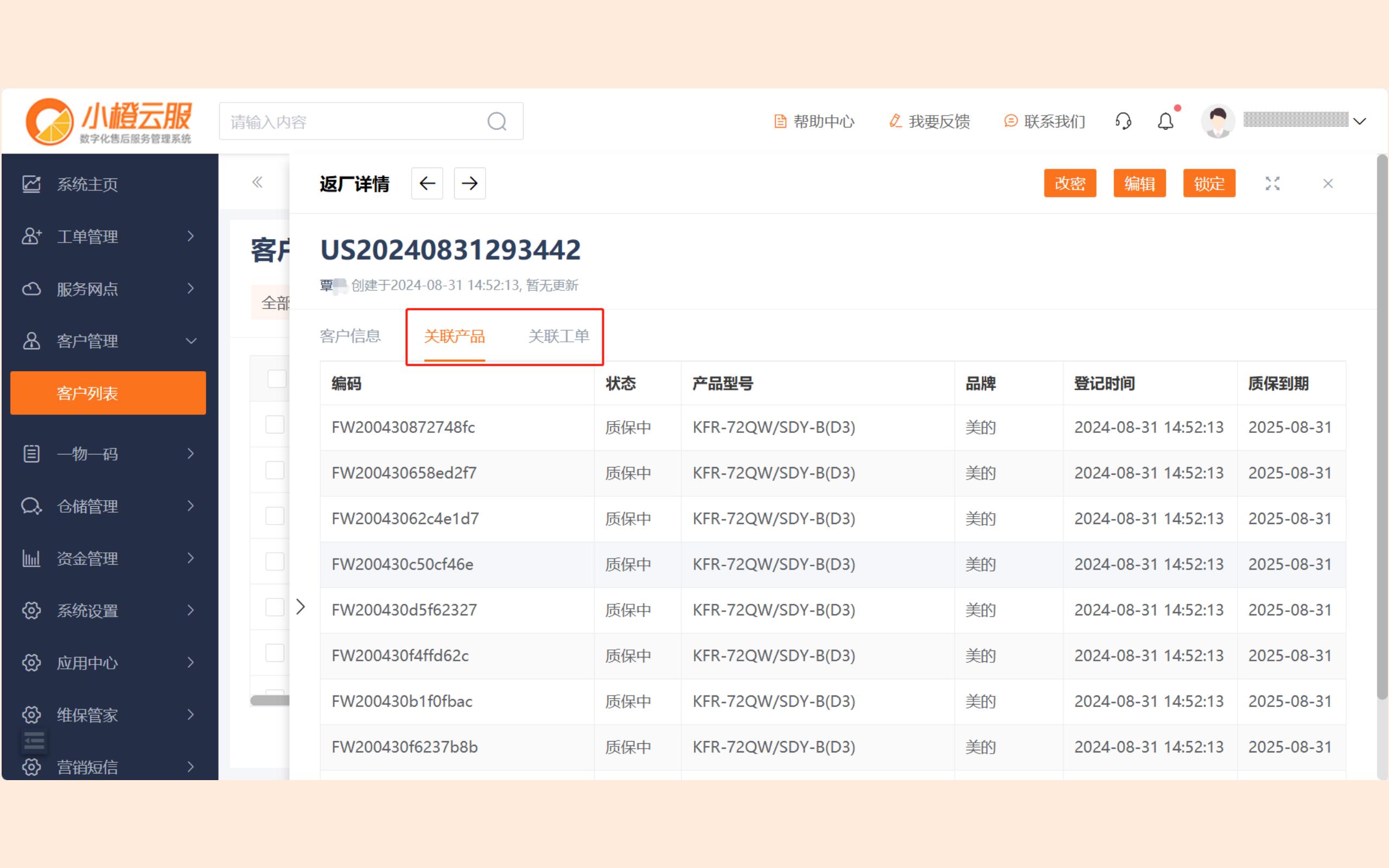Click the 锁定 button
Viewport: 1389px width, 868px height.
point(1209,183)
